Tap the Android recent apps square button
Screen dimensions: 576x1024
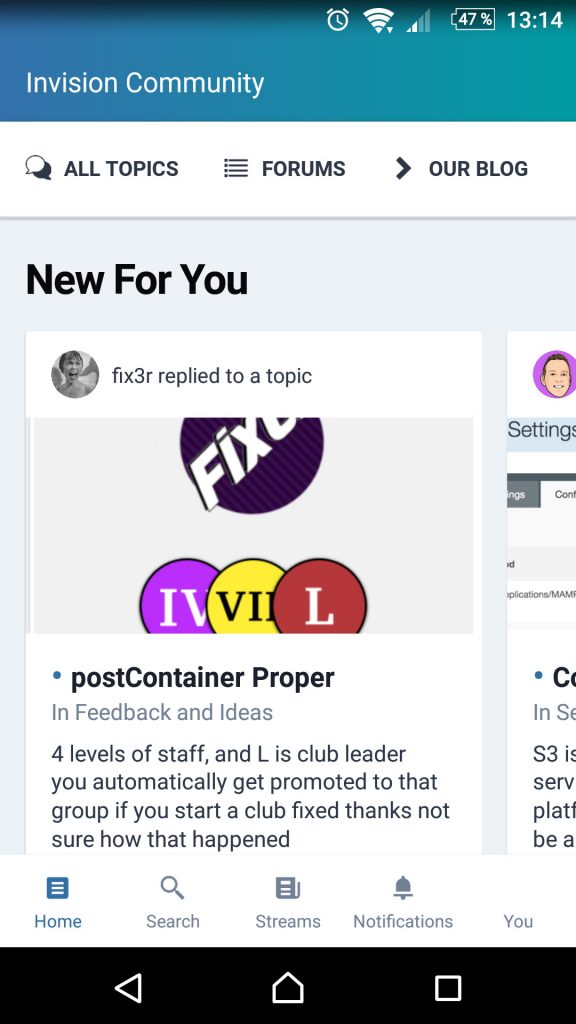448,986
